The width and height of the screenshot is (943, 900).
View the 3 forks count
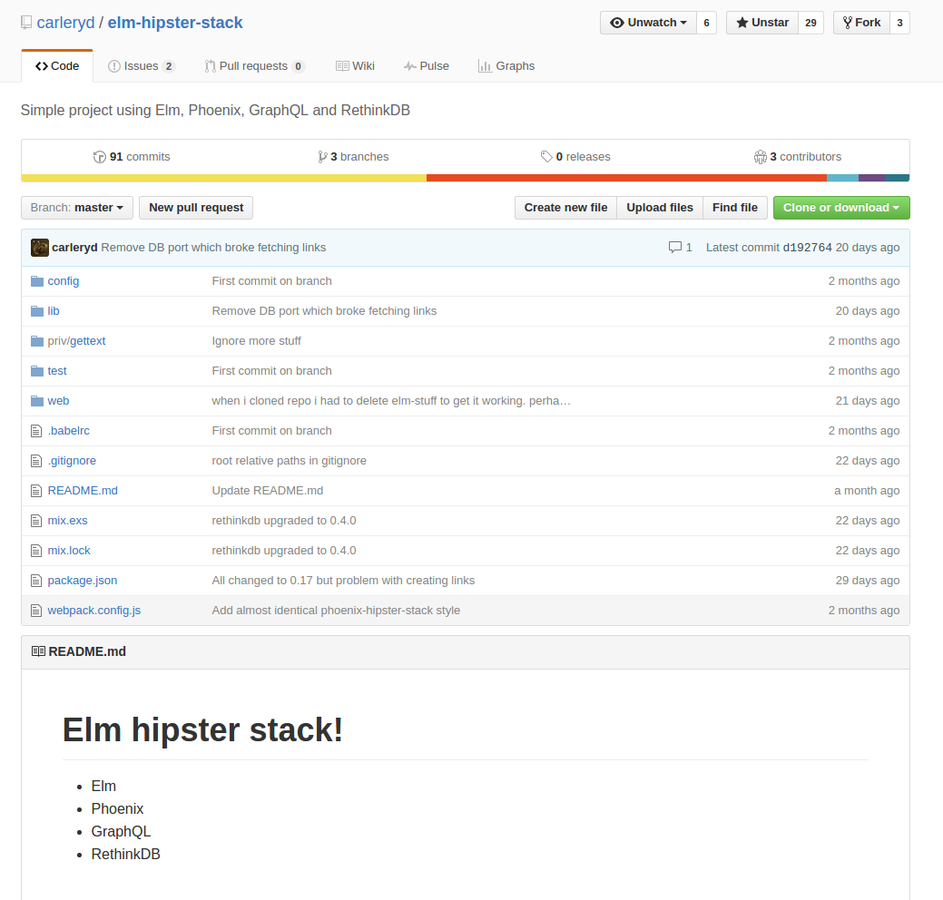pyautogui.click(x=900, y=23)
